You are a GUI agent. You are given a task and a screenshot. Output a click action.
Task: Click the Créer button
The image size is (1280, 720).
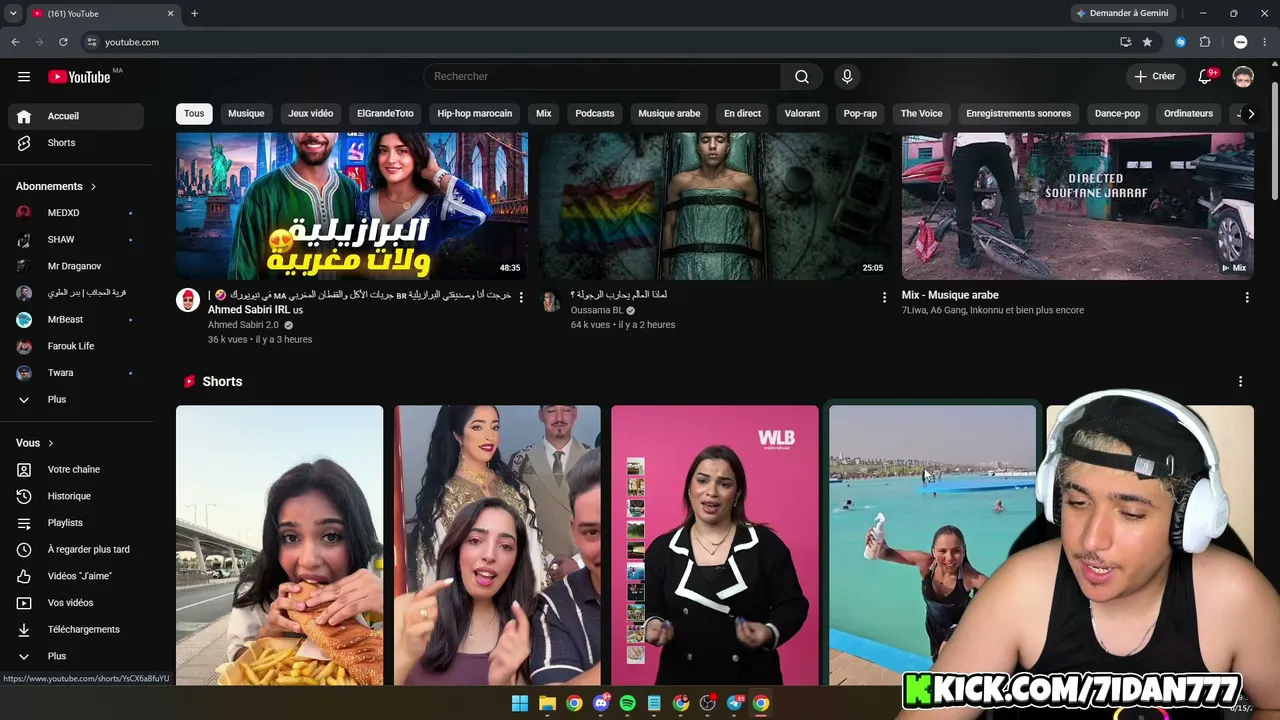pos(1155,76)
